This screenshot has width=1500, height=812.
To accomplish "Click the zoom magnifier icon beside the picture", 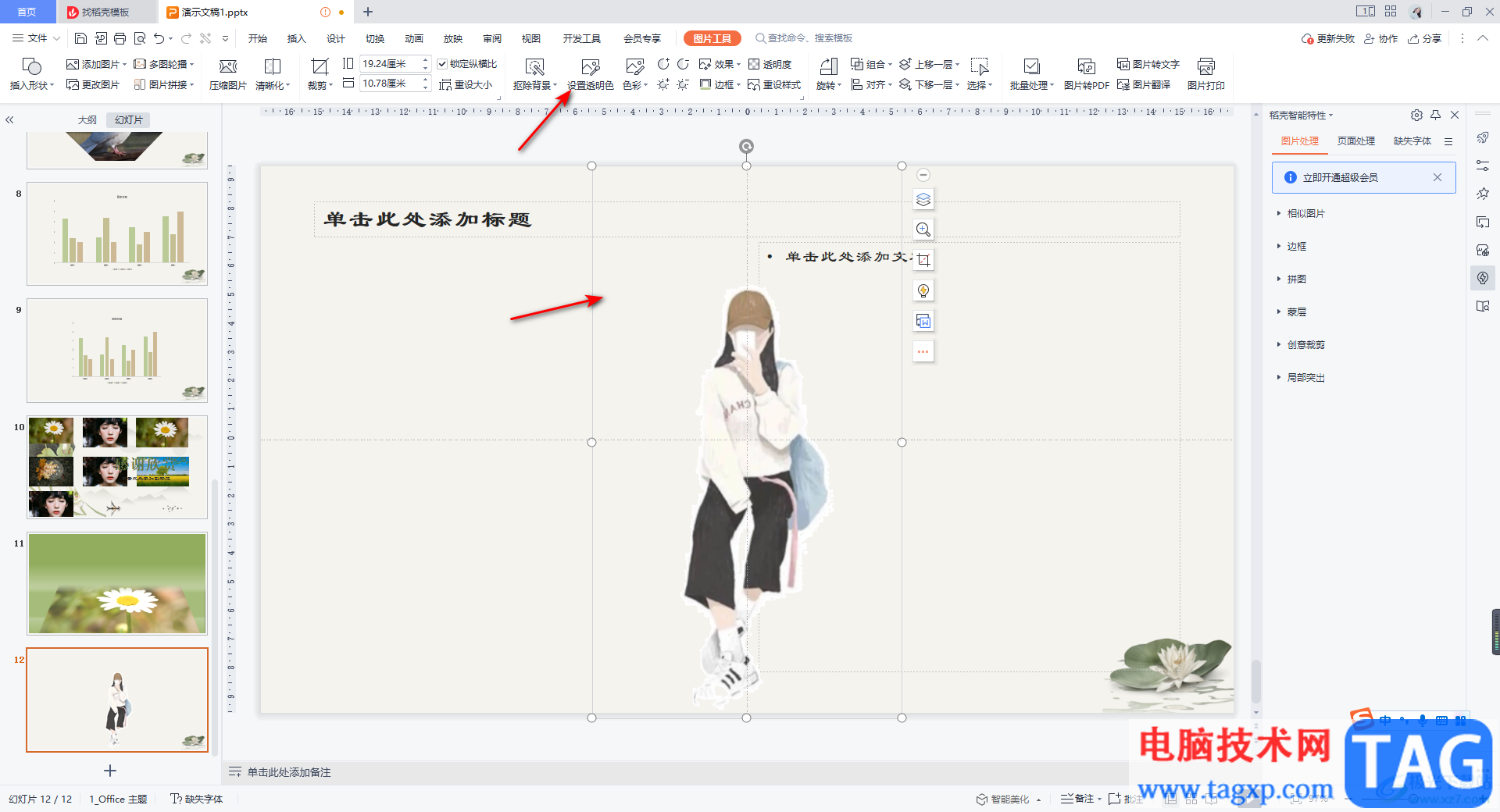I will (923, 230).
